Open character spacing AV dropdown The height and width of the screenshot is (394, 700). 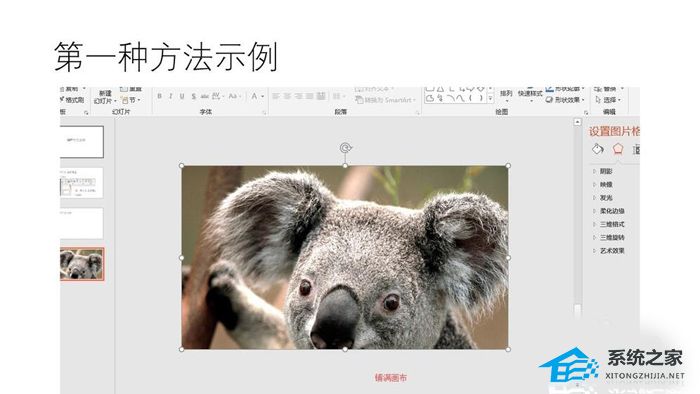pos(217,96)
